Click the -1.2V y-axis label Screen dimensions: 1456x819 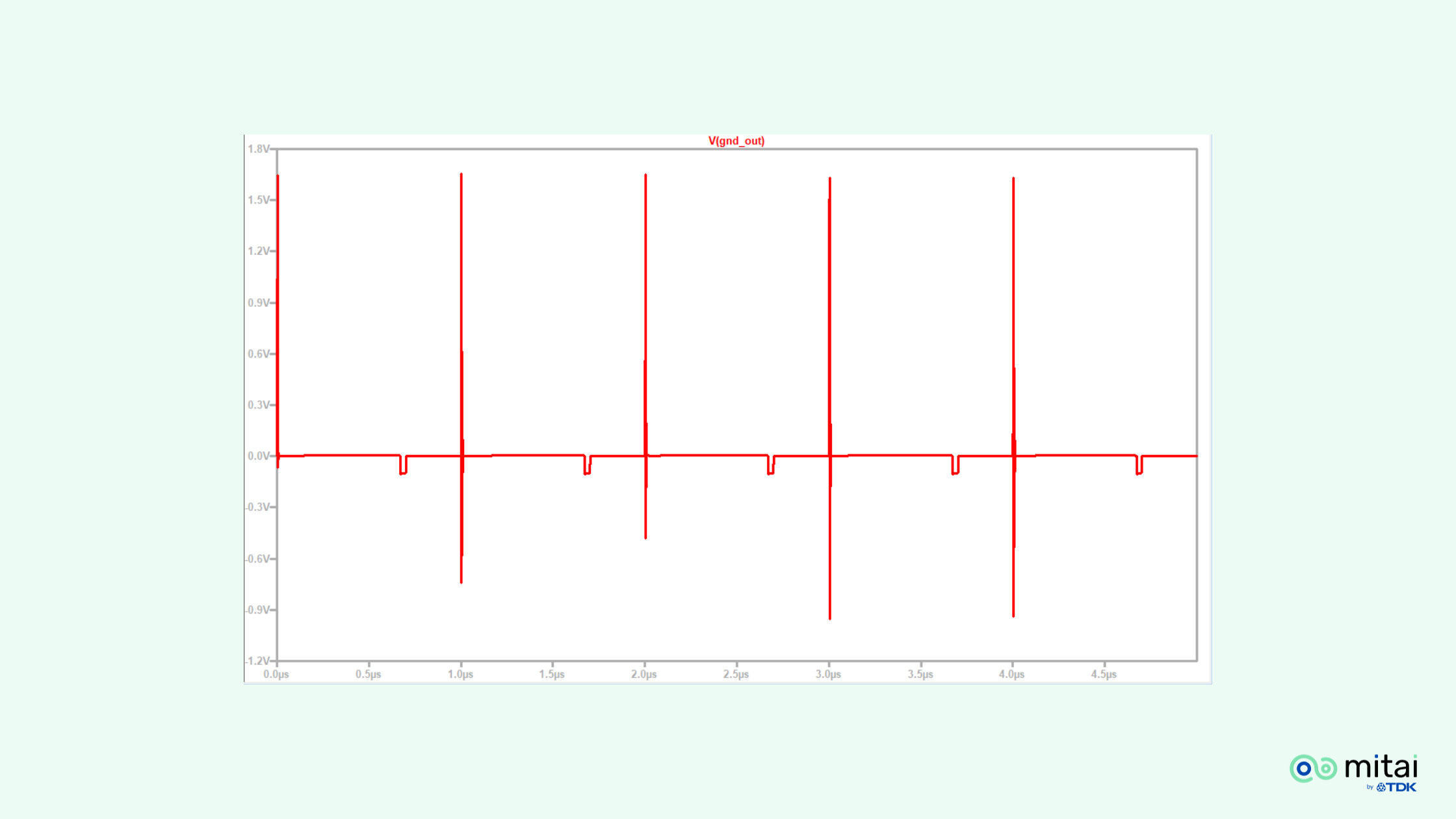point(258,660)
